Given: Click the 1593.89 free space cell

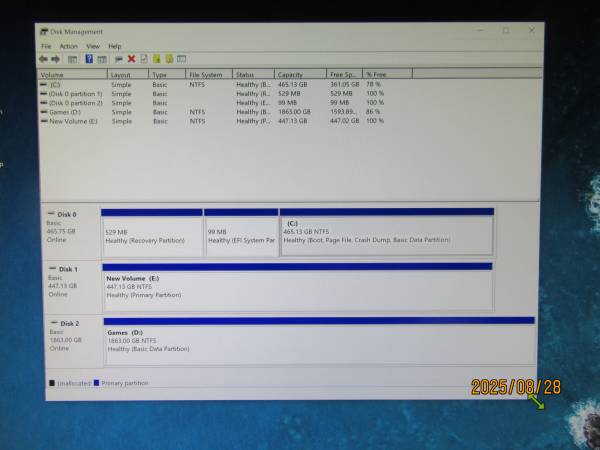Looking at the screenshot, I should coord(344,112).
